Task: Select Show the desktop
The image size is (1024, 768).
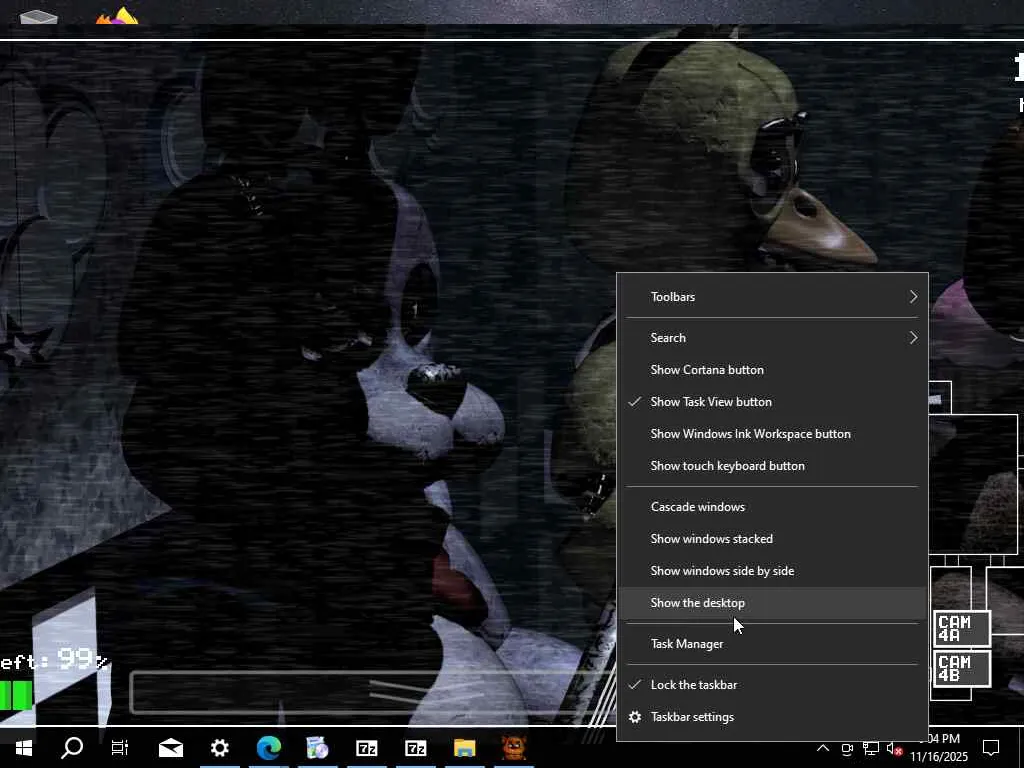Action: (x=772, y=603)
